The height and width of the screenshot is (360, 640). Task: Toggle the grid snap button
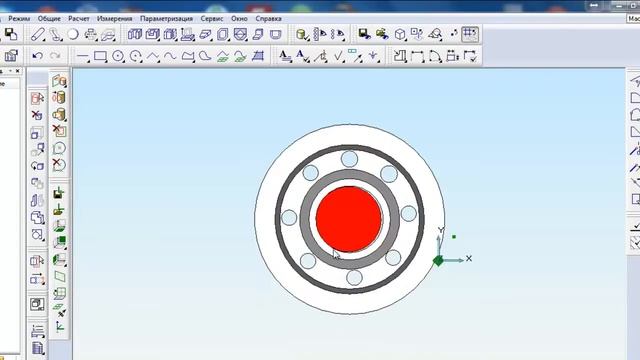point(470,35)
